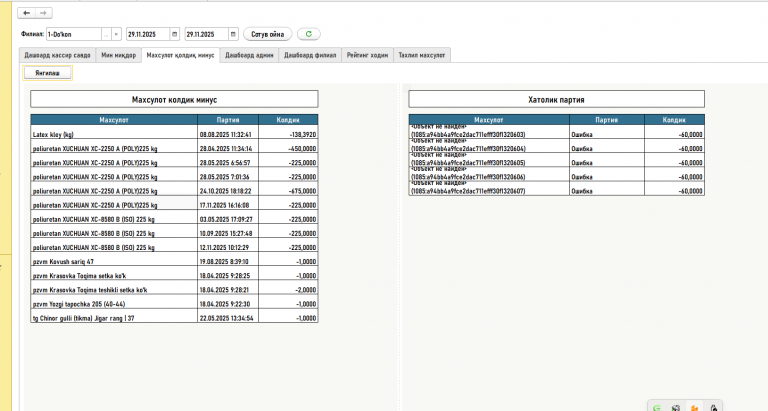
Task: Select the balance value -450,0000
Action: pos(288,146)
